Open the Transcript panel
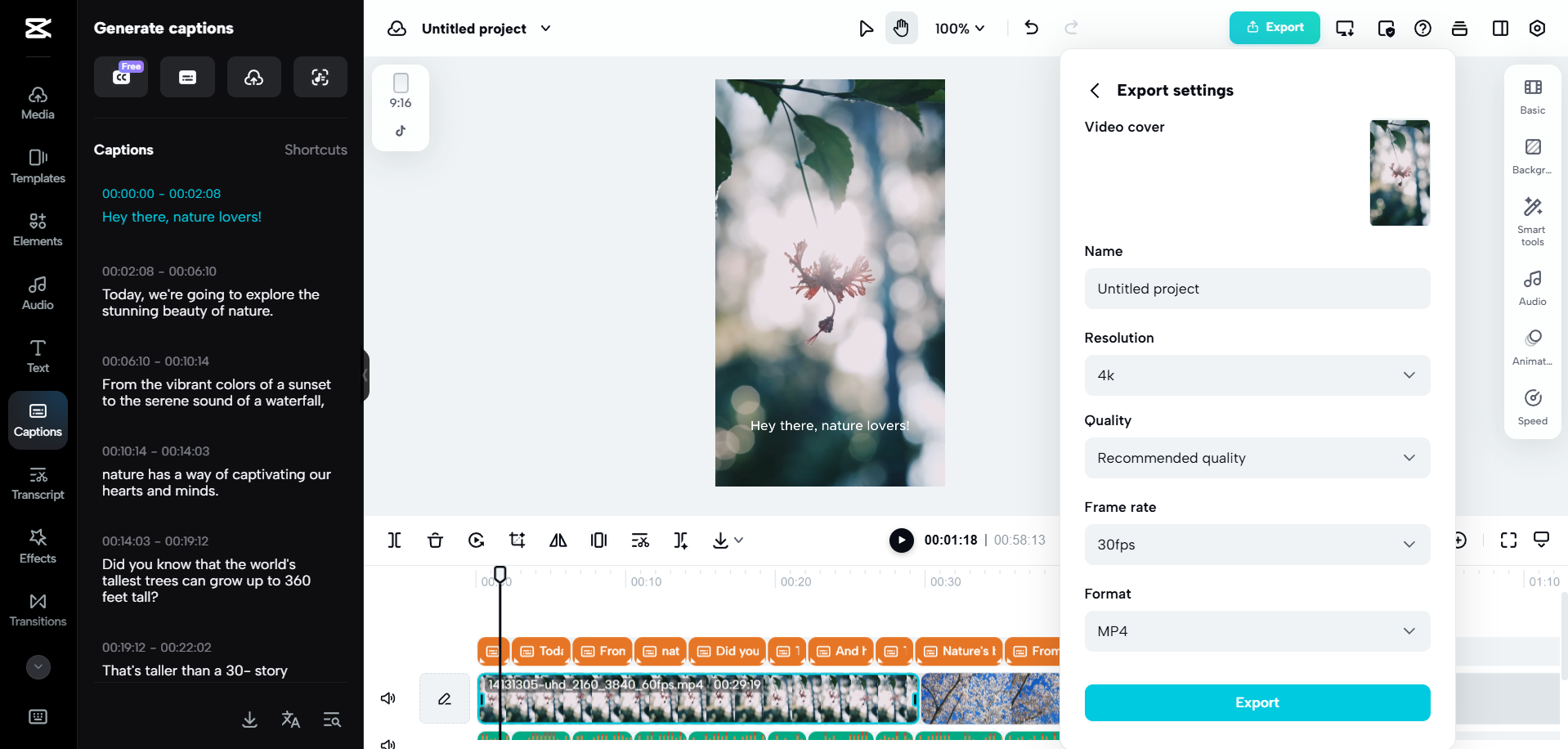Image resolution: width=1568 pixels, height=749 pixels. (38, 483)
